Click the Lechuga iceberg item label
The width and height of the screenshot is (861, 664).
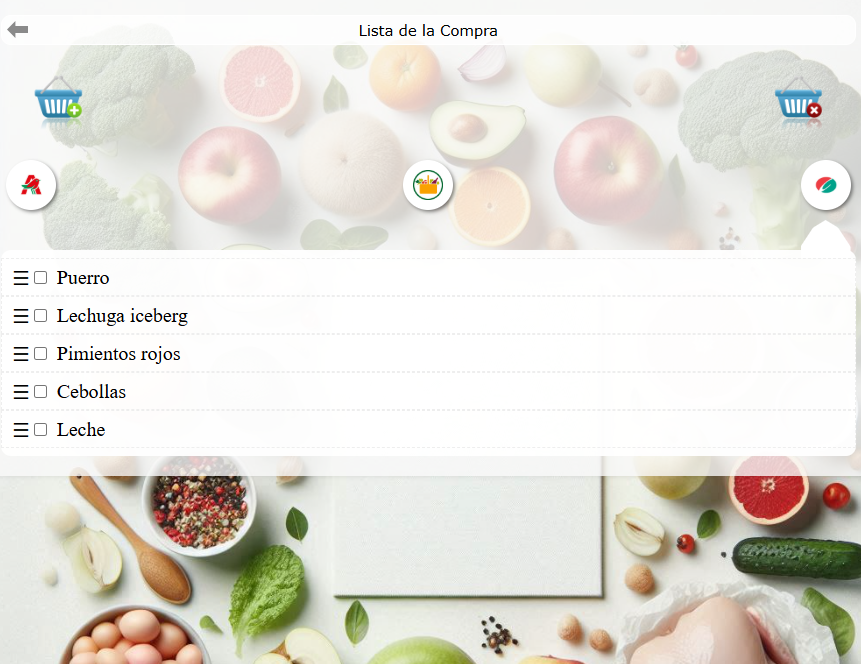[x=122, y=316]
